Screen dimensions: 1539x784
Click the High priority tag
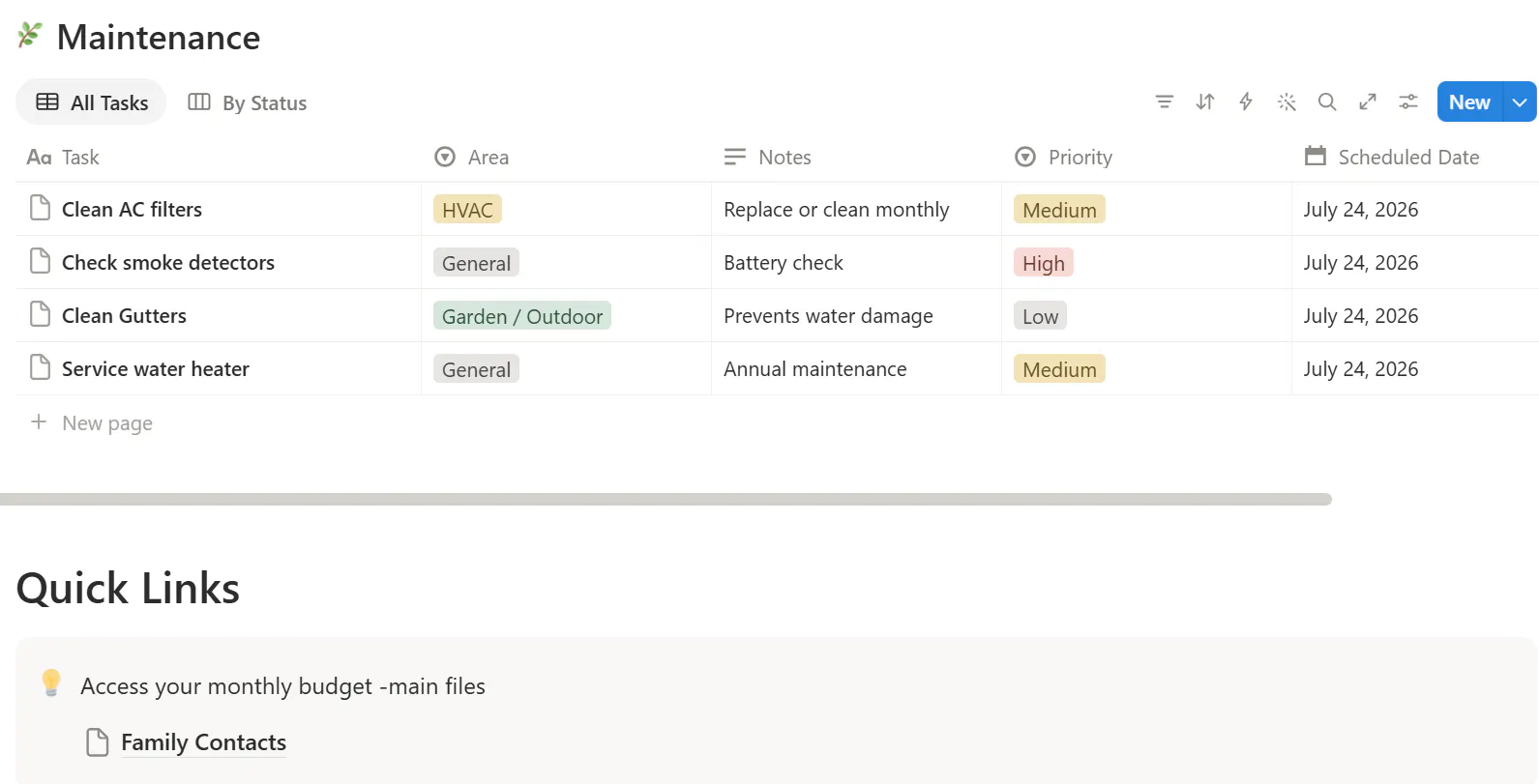click(x=1044, y=263)
